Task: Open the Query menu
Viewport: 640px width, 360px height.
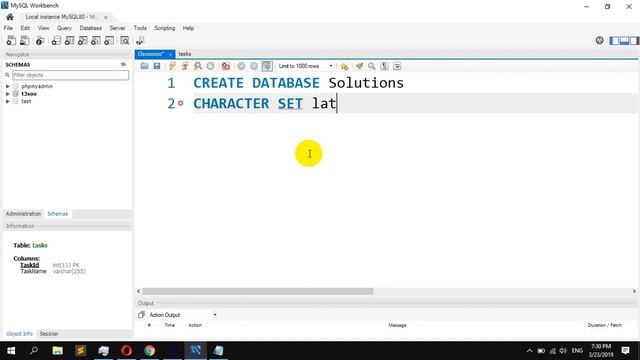Action: (x=64, y=28)
